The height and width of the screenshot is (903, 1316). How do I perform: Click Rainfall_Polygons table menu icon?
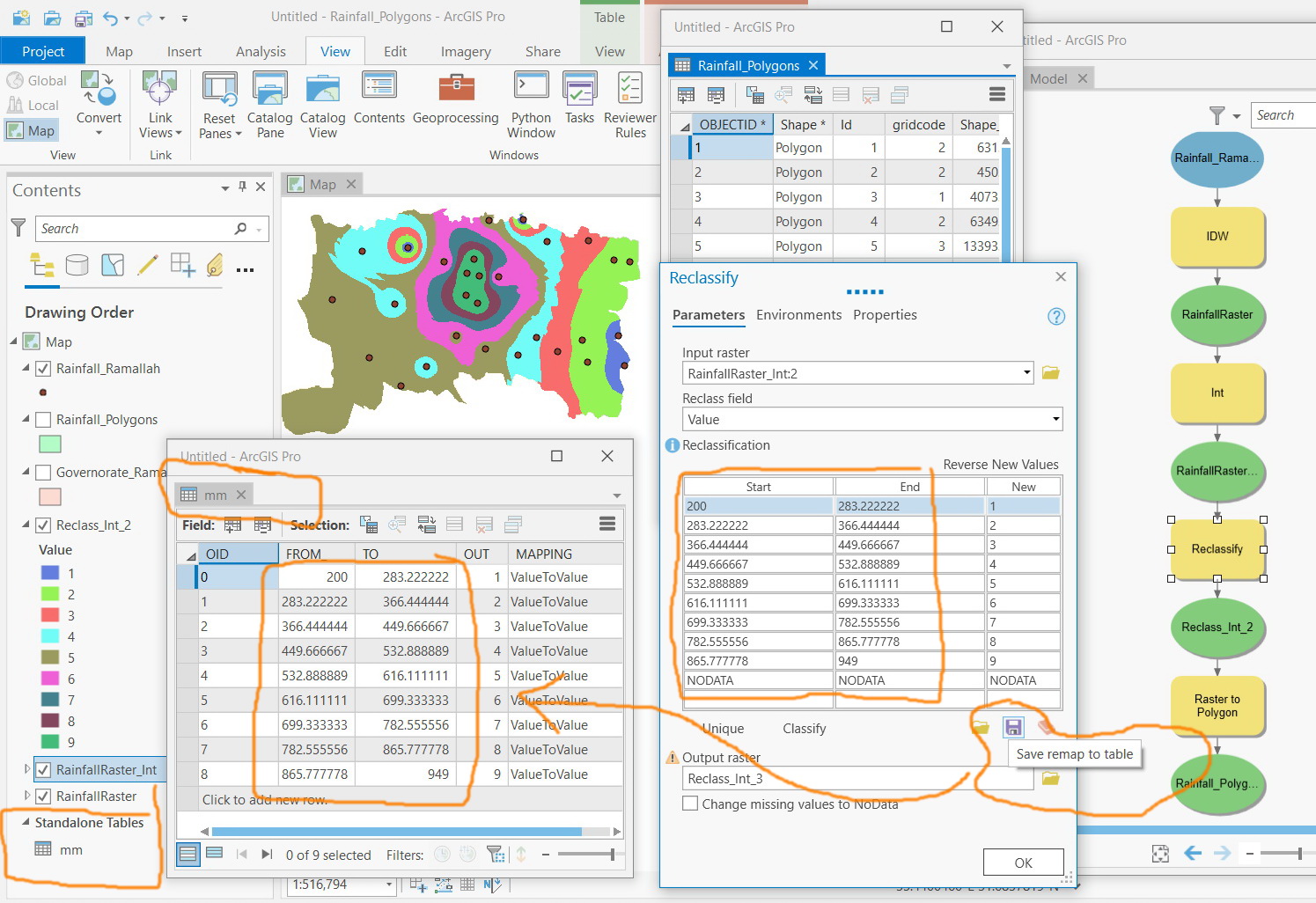pyautogui.click(x=997, y=94)
